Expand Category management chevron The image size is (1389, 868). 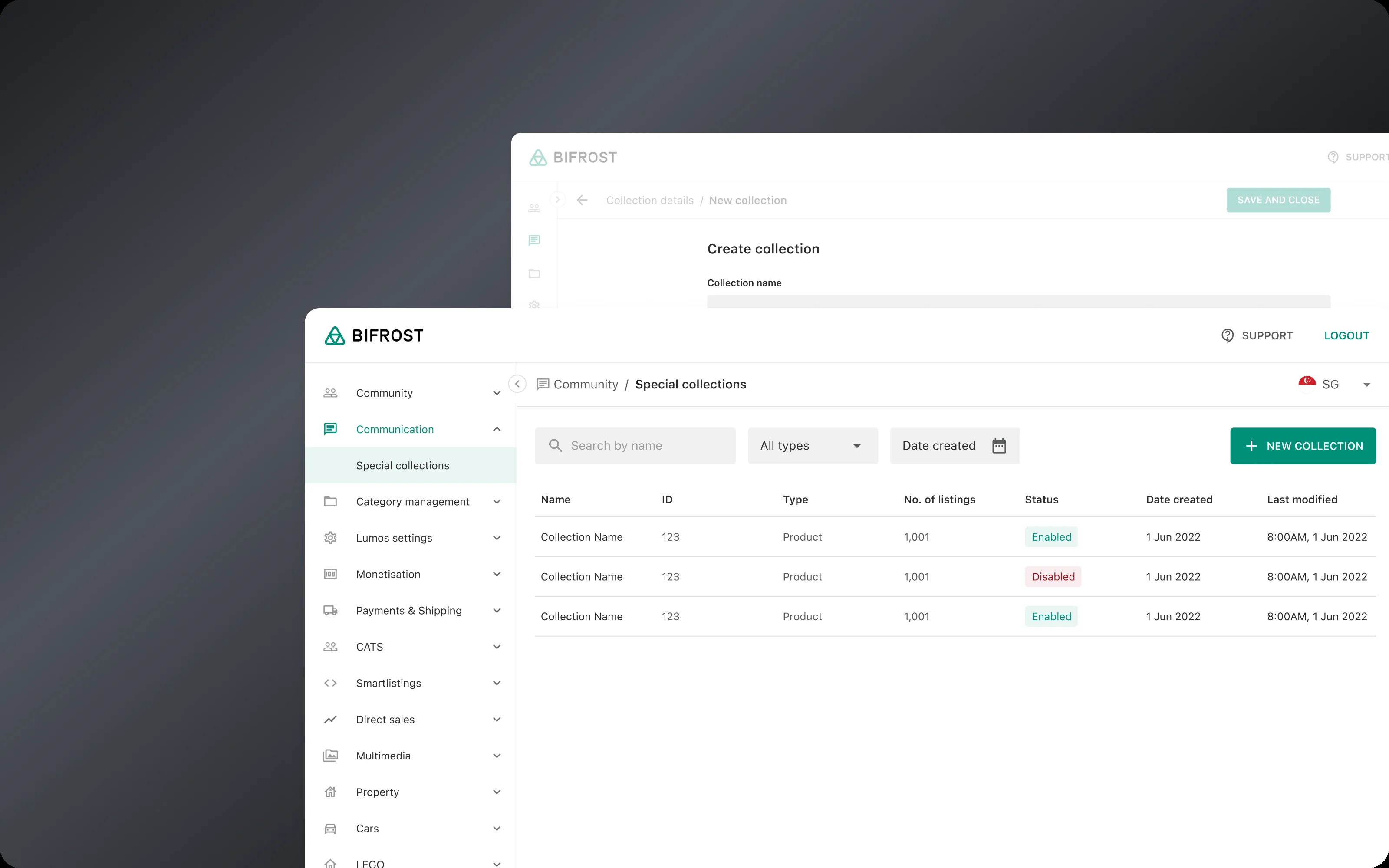(x=497, y=502)
